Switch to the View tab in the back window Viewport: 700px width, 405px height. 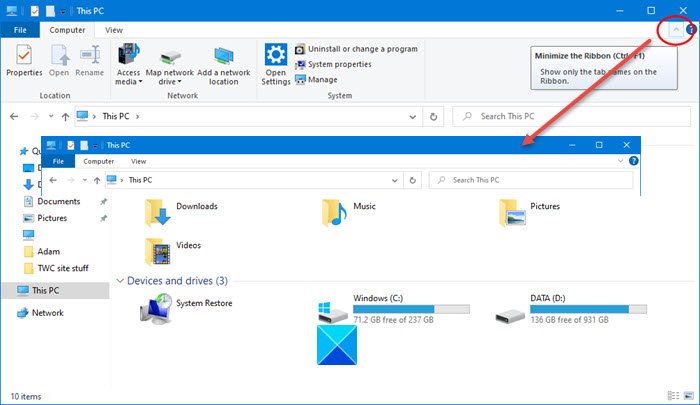[114, 30]
